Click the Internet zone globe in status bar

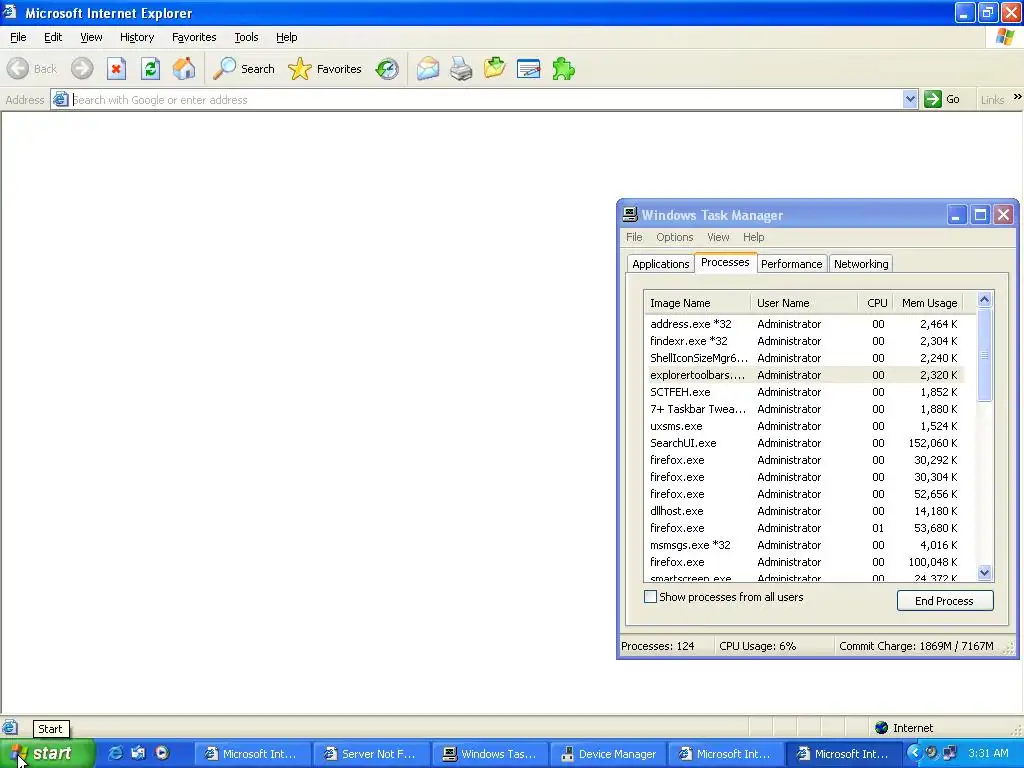(x=882, y=728)
